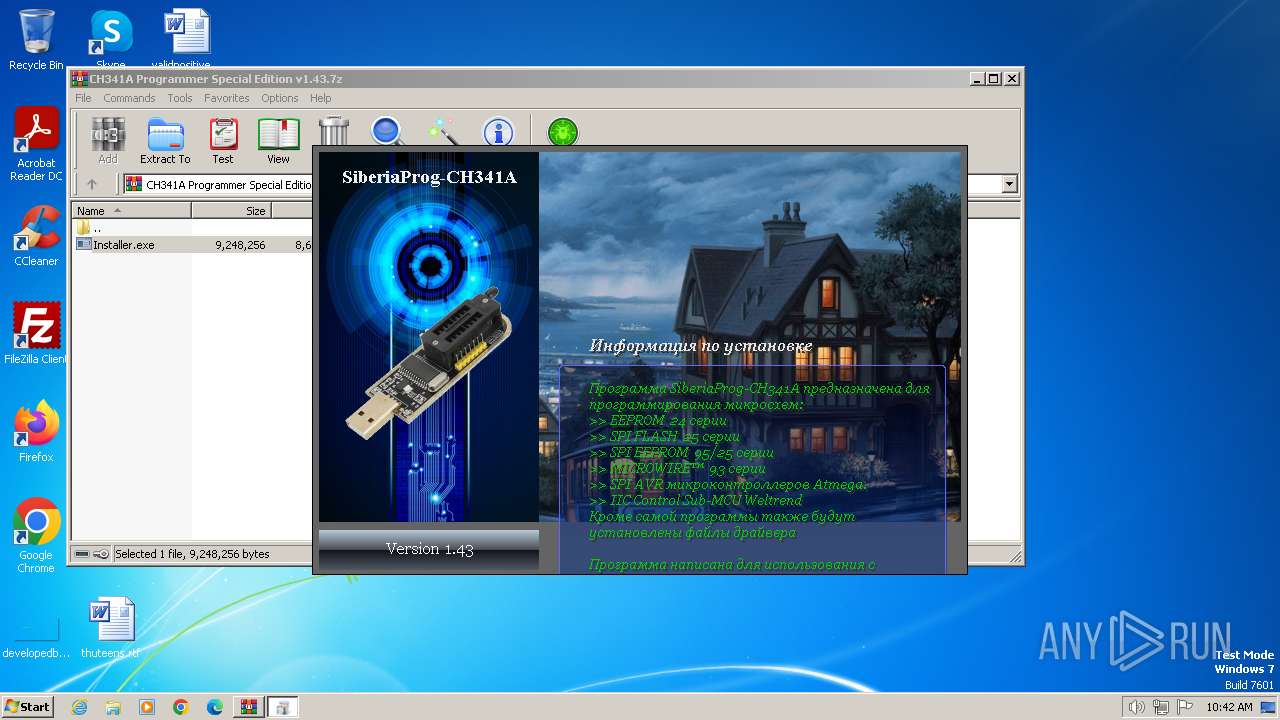The width and height of the screenshot is (1280, 720).
Task: Click the up one level arrow button
Action: pyautogui.click(x=92, y=185)
